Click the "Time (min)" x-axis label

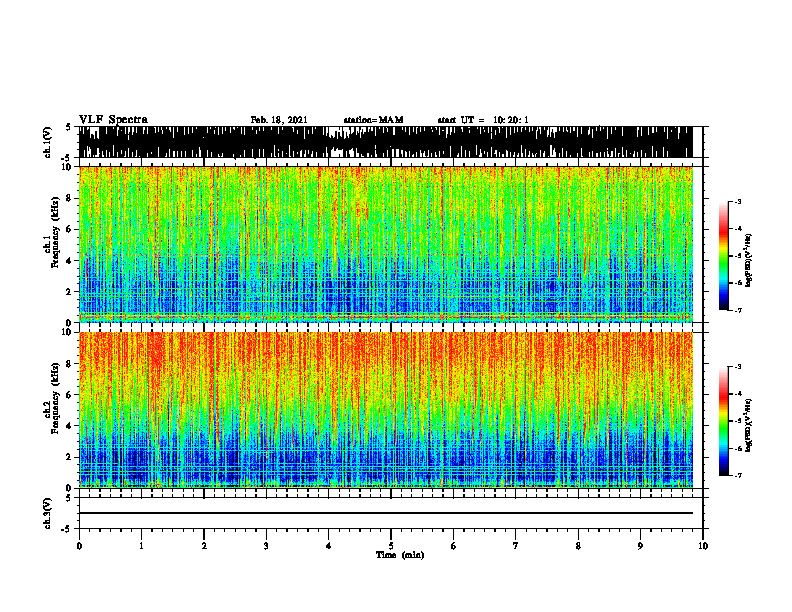400,555
